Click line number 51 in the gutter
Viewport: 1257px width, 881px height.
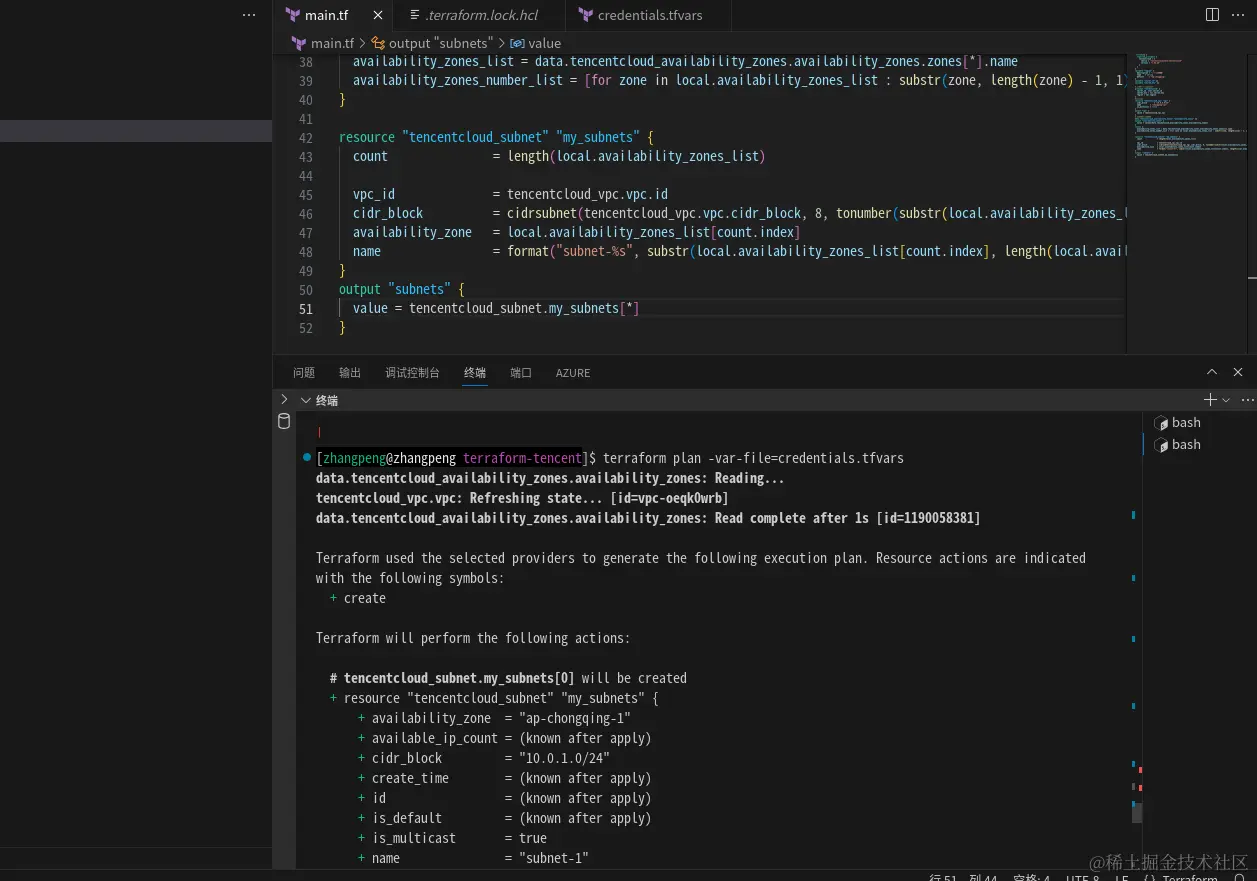tap(306, 308)
